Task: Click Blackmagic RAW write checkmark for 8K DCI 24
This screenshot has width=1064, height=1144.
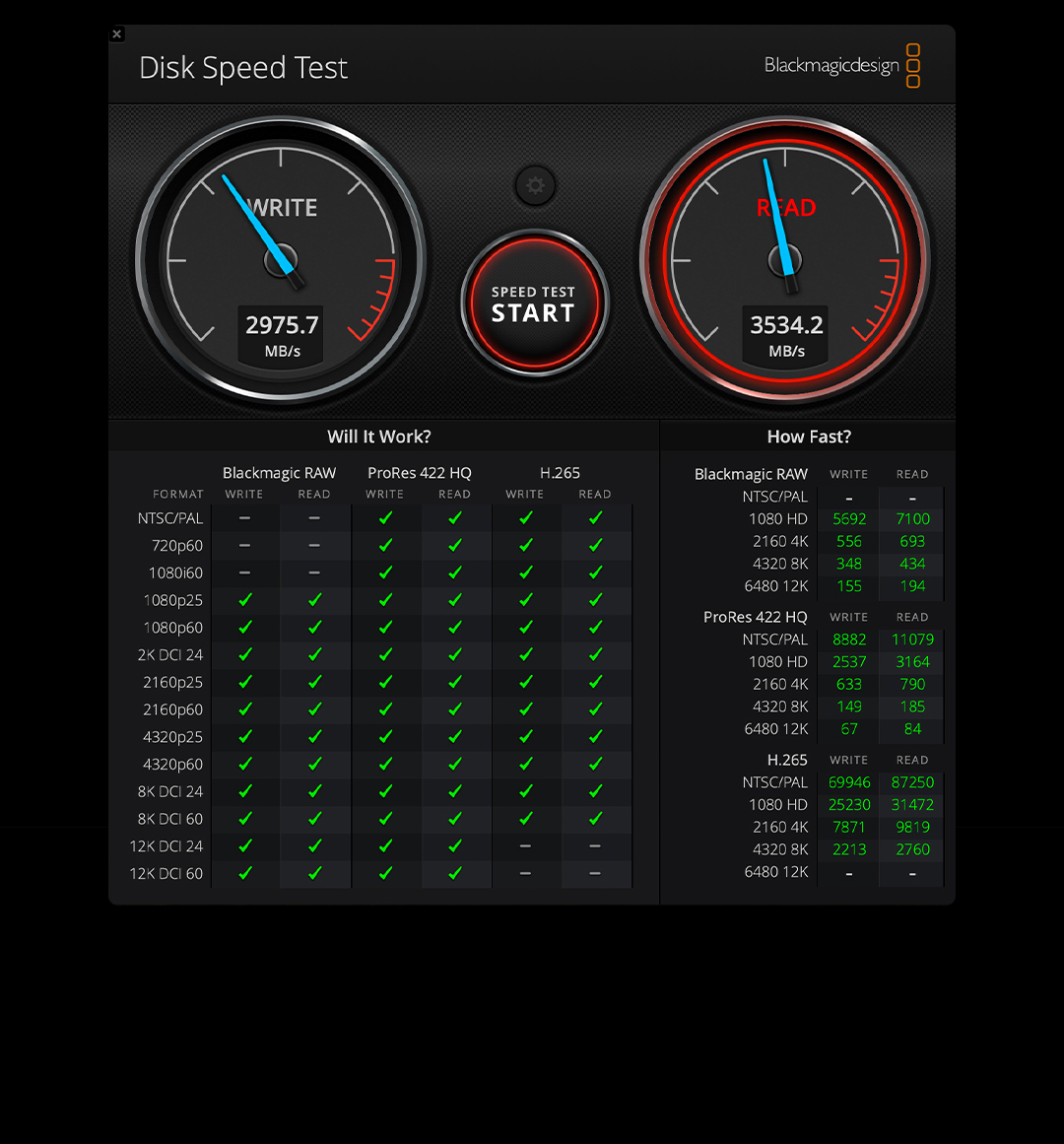Action: 245,791
